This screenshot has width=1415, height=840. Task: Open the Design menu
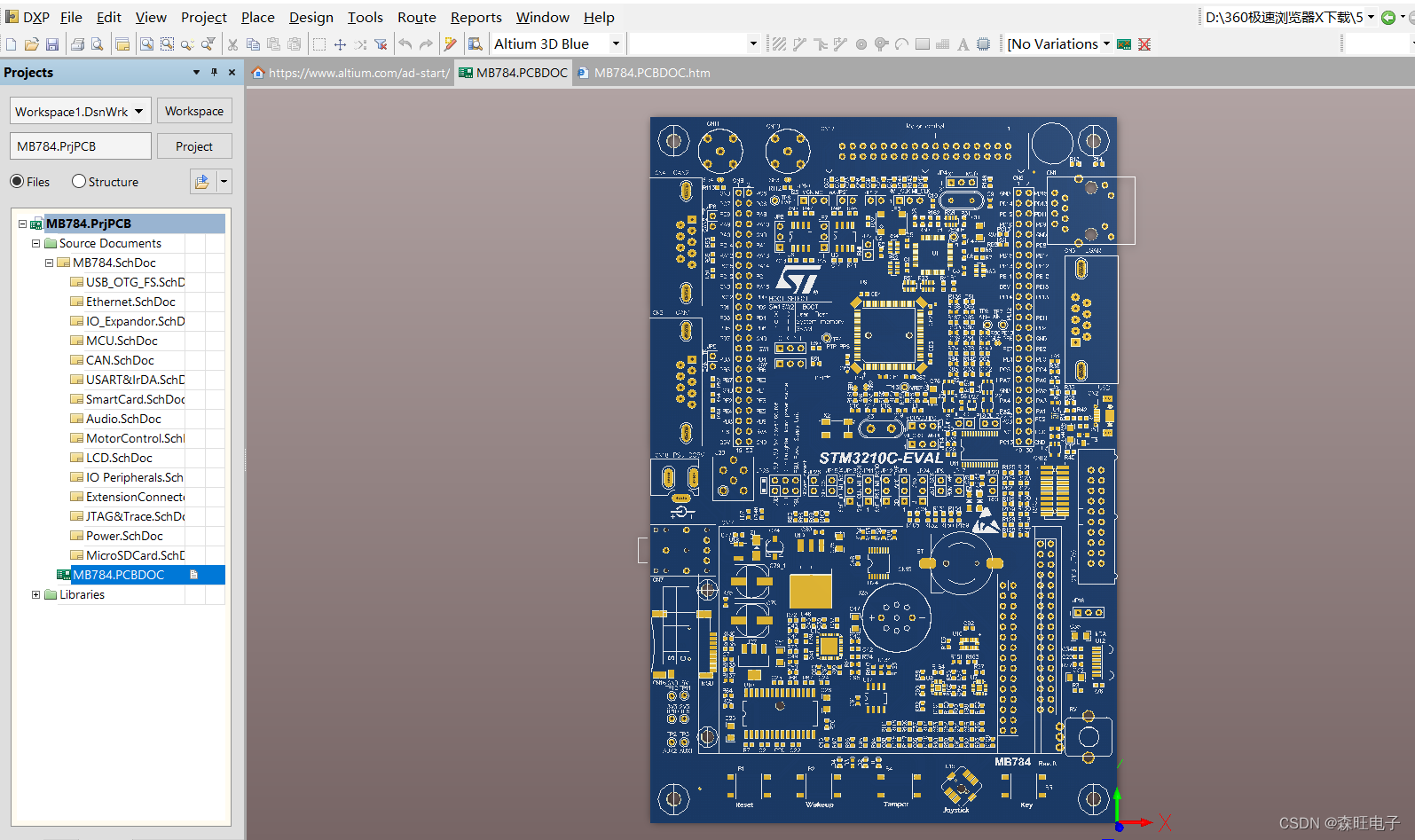[x=311, y=17]
